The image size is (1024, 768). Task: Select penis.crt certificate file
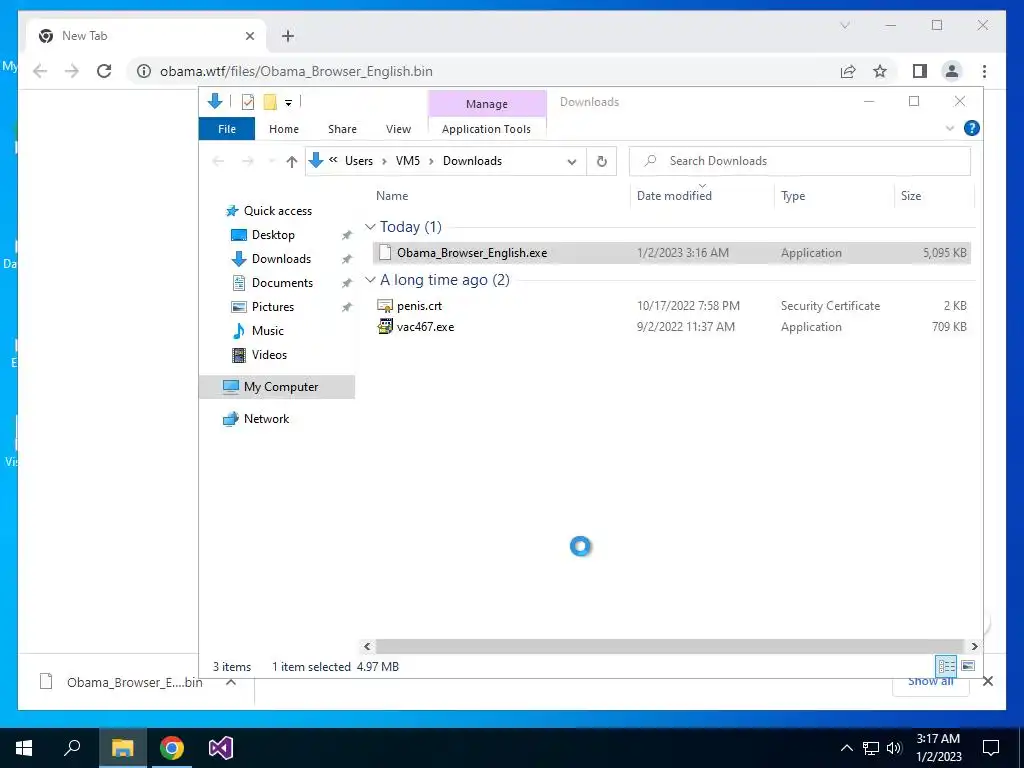click(x=671, y=306)
